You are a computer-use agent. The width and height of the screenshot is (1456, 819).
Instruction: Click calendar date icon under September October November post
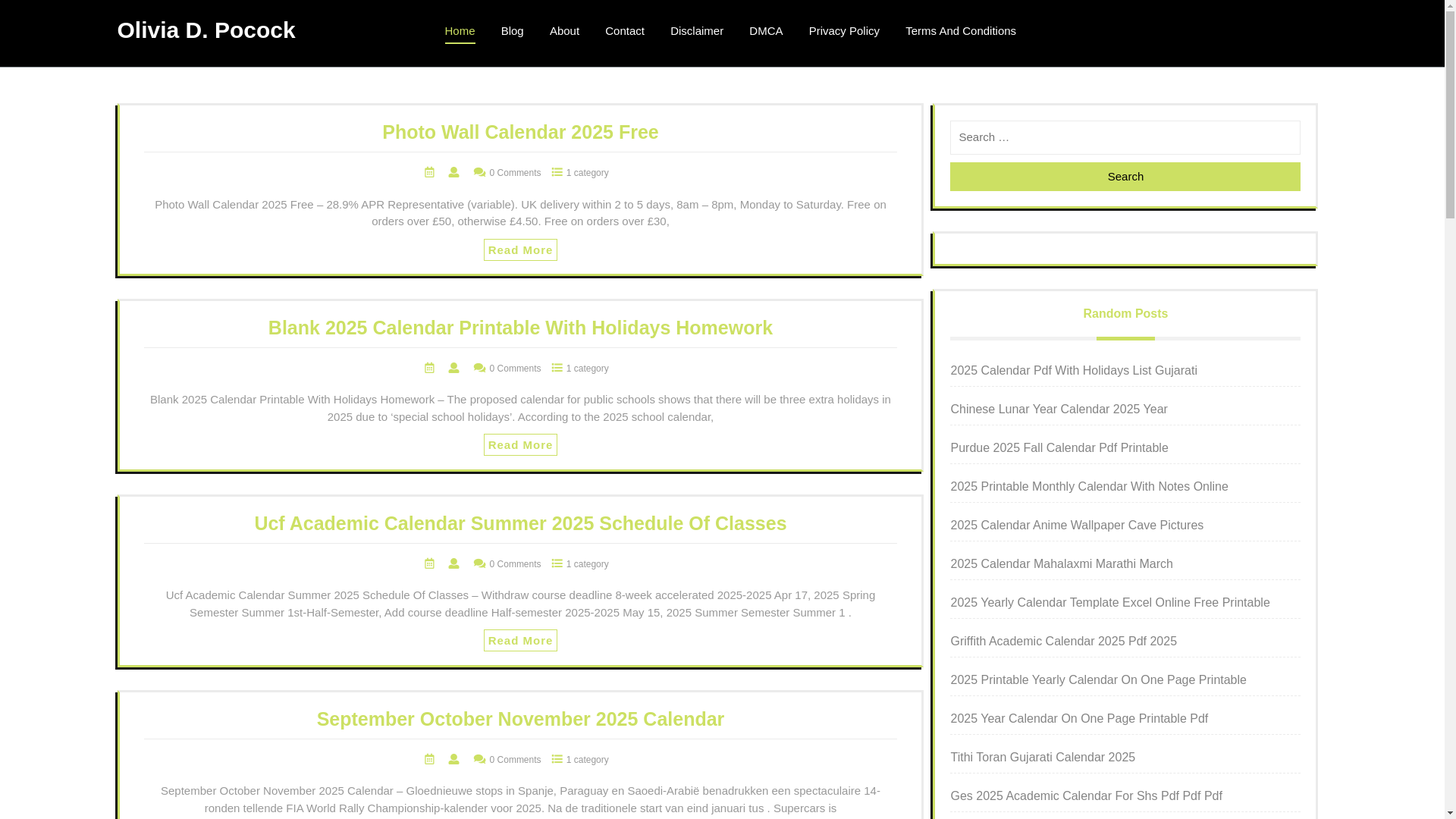[x=429, y=759]
